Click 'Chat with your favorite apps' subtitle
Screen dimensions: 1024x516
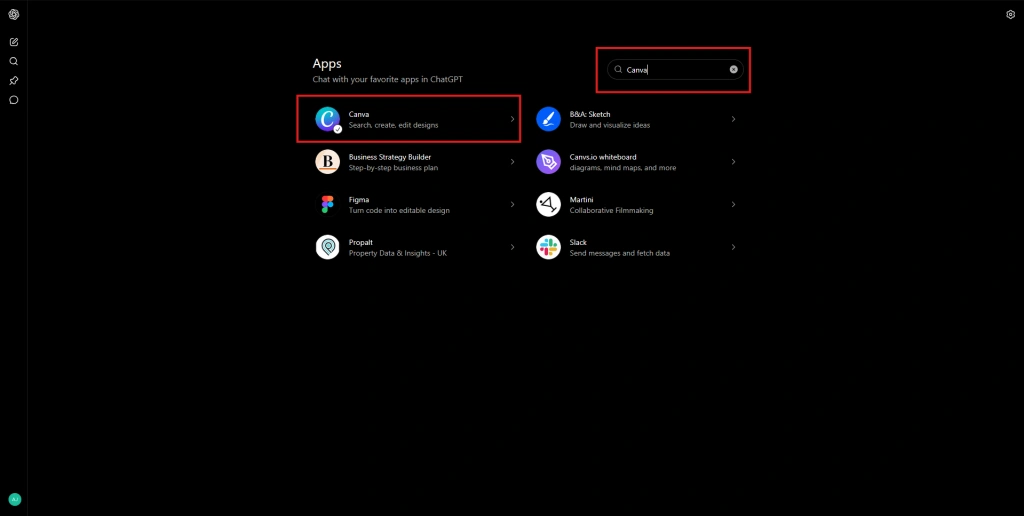[x=388, y=80]
